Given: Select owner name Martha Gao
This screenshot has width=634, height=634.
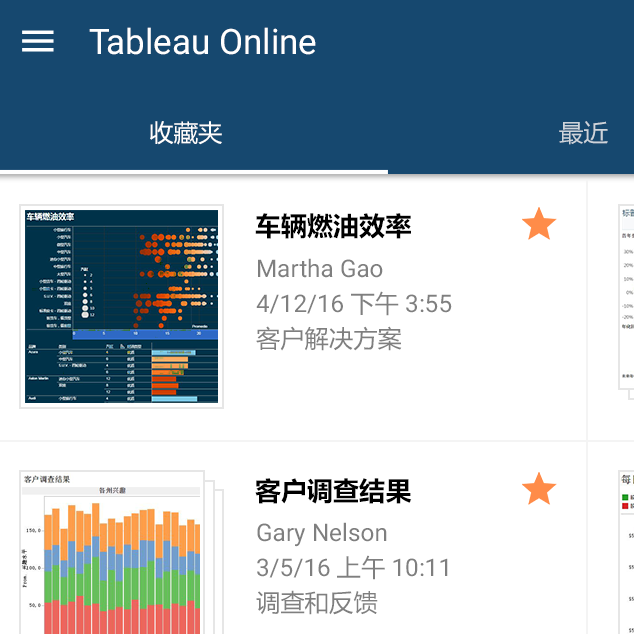Looking at the screenshot, I should tap(319, 268).
